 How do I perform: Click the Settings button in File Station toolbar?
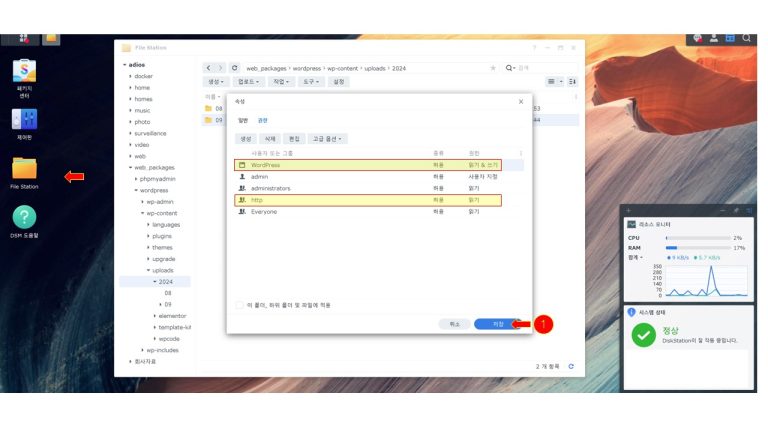tap(339, 82)
